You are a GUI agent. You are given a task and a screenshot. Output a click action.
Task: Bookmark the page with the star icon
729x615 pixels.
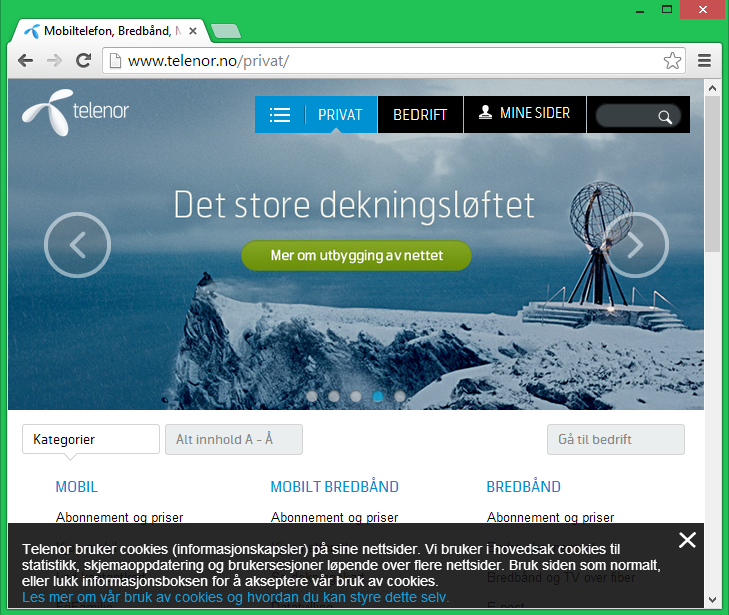pos(672,60)
